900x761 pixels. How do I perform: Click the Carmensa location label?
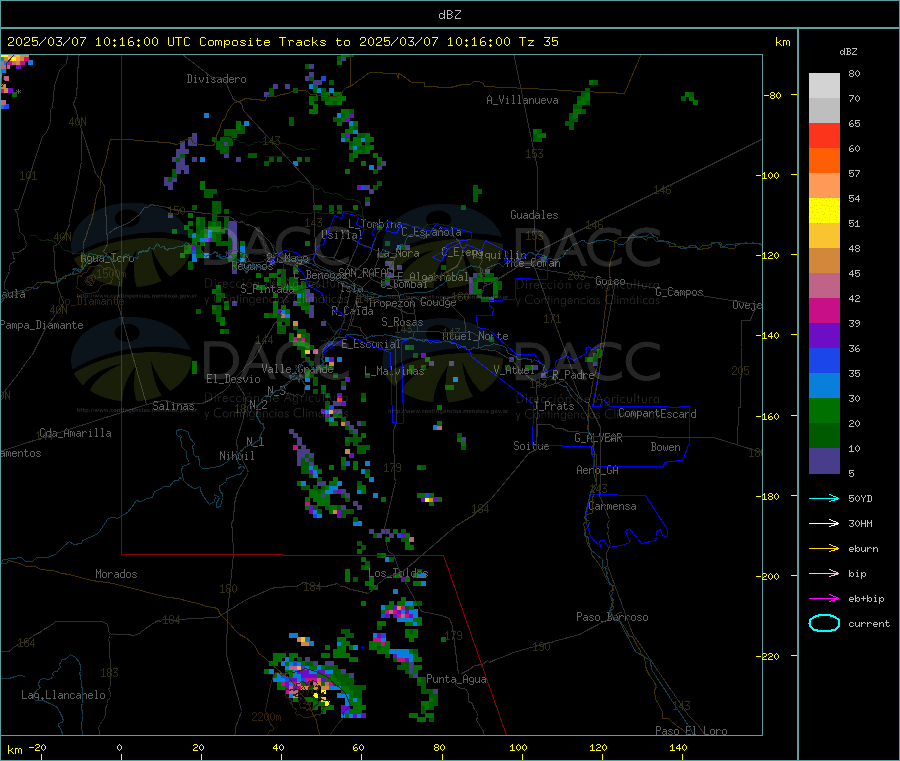(x=612, y=506)
